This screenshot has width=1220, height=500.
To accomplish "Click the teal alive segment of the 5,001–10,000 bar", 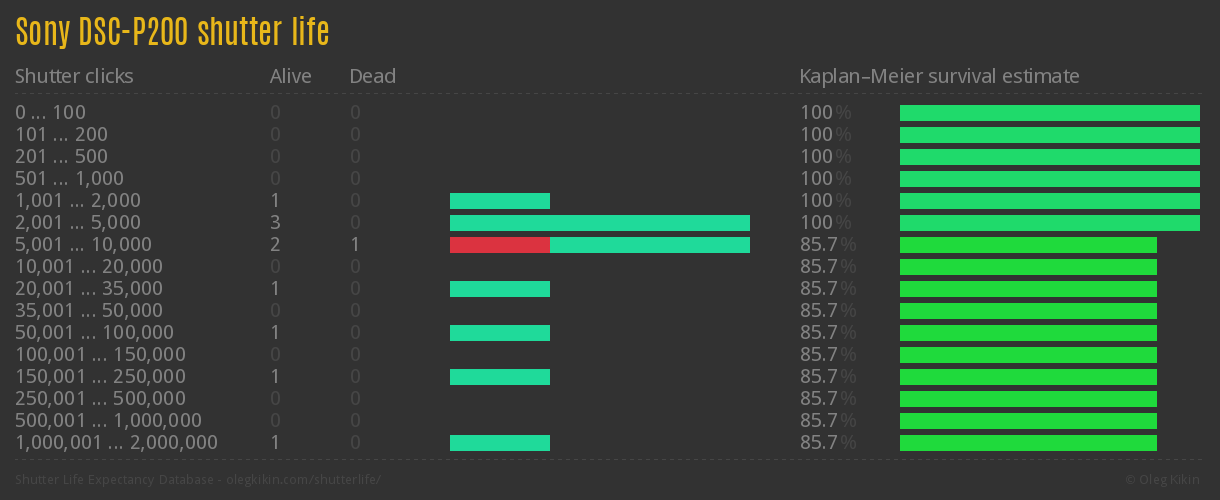I will pyautogui.click(x=649, y=245).
